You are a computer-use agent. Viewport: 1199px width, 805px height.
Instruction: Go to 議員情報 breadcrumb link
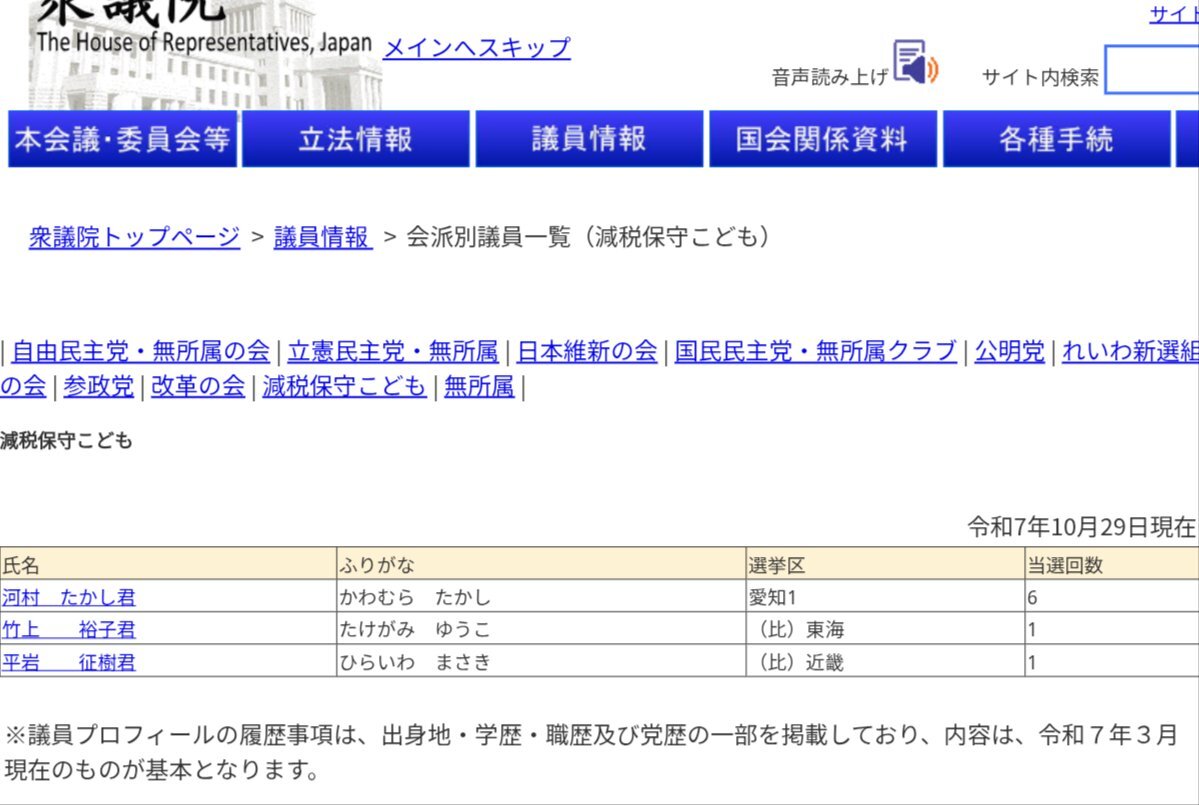coord(323,237)
